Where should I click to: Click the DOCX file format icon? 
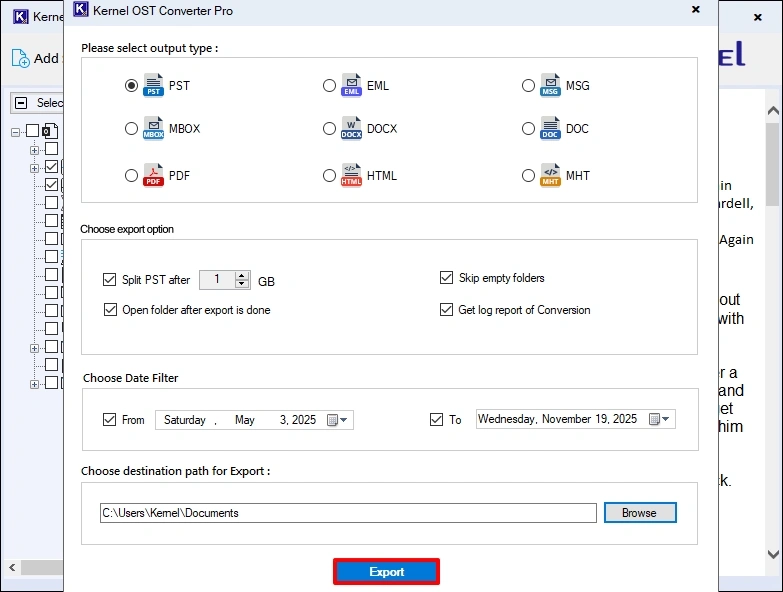[352, 128]
